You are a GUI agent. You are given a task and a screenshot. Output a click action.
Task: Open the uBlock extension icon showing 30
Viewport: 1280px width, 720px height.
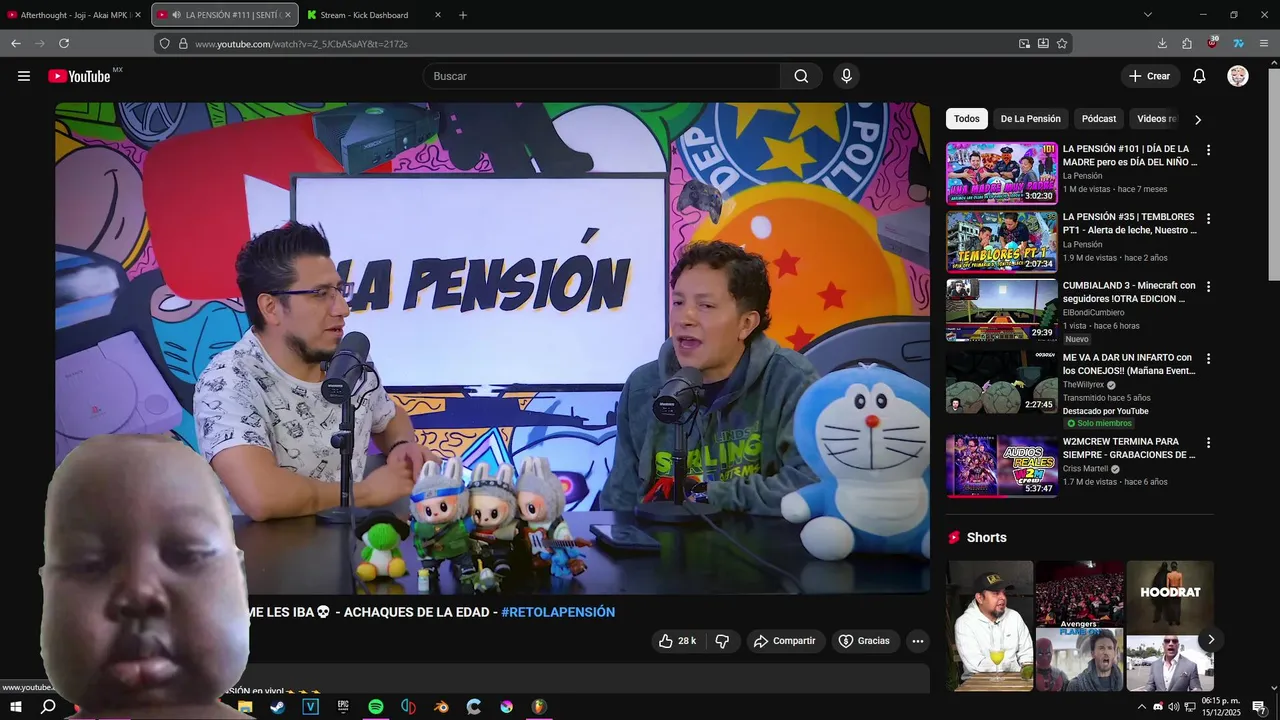pyautogui.click(x=1212, y=43)
